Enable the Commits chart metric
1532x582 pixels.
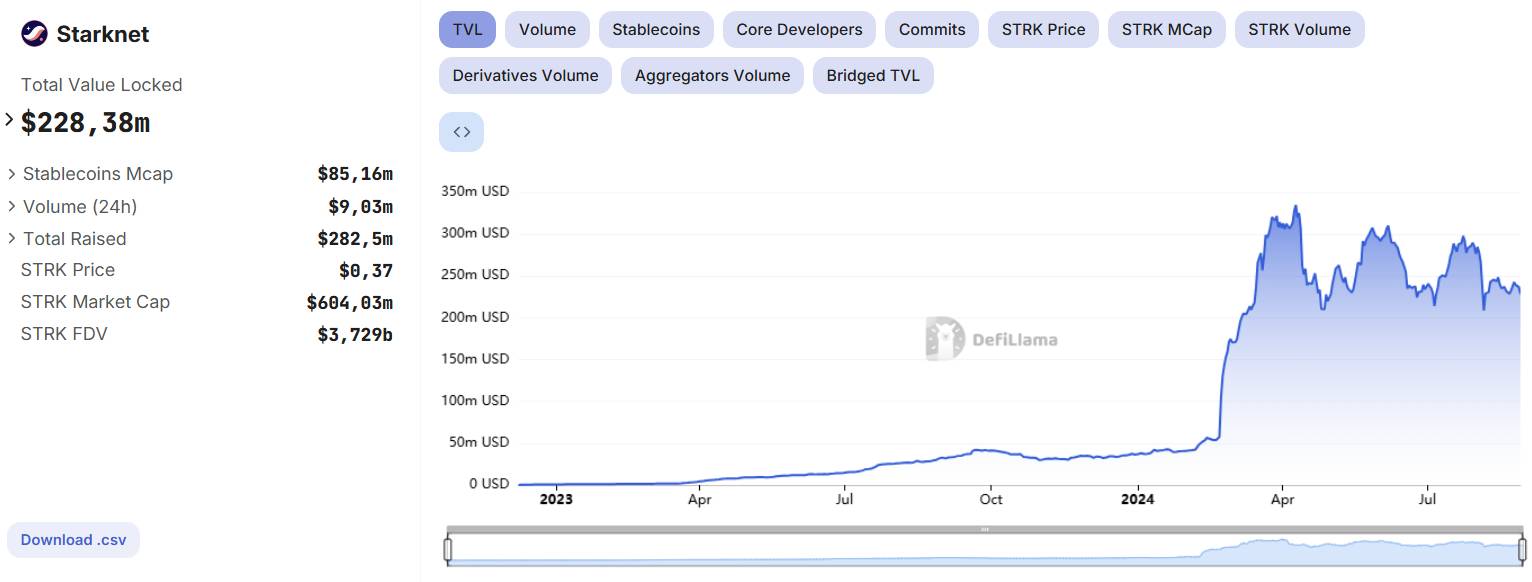point(932,29)
